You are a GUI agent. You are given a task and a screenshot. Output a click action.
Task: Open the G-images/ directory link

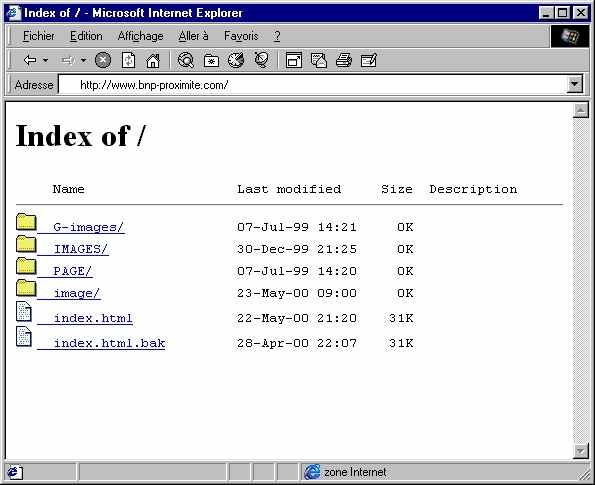[88, 227]
